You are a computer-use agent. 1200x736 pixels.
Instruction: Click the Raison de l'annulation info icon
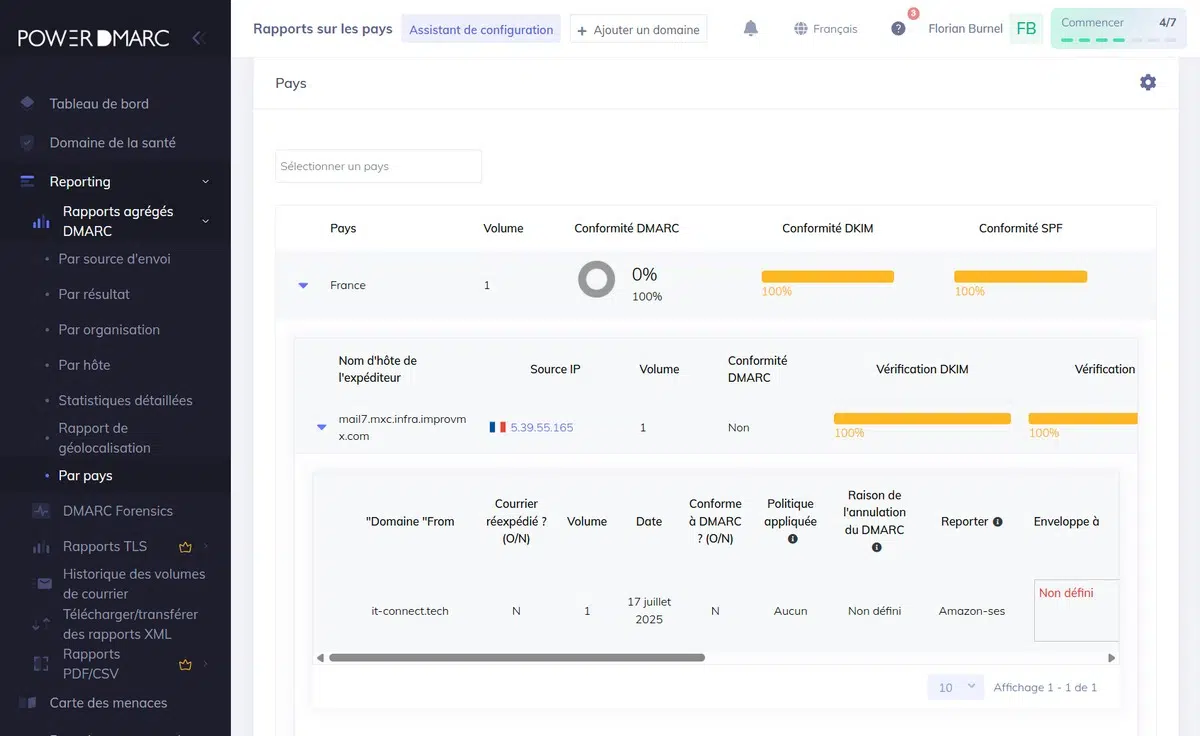(x=876, y=547)
